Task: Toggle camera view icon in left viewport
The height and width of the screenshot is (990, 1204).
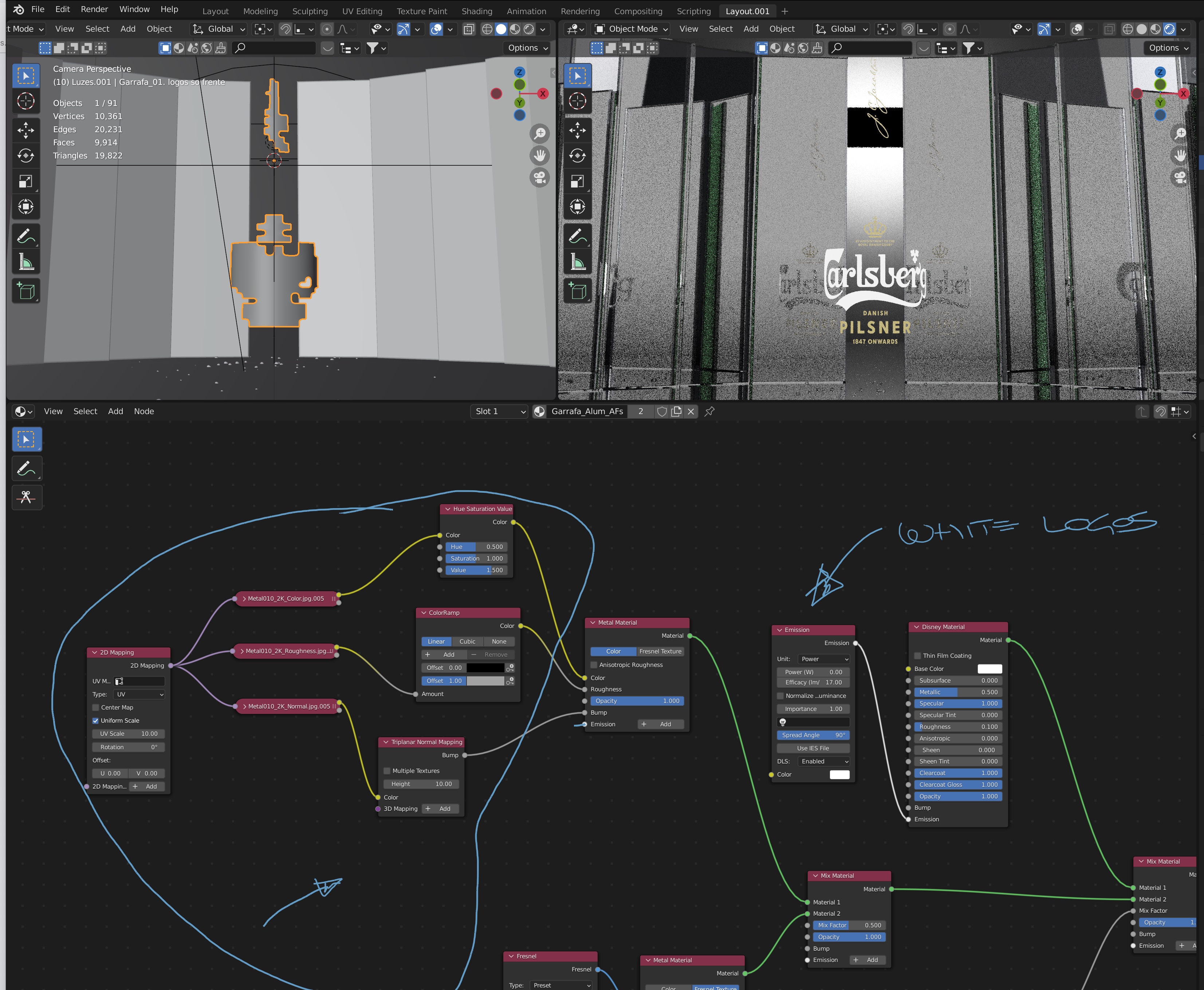Action: tap(539, 177)
